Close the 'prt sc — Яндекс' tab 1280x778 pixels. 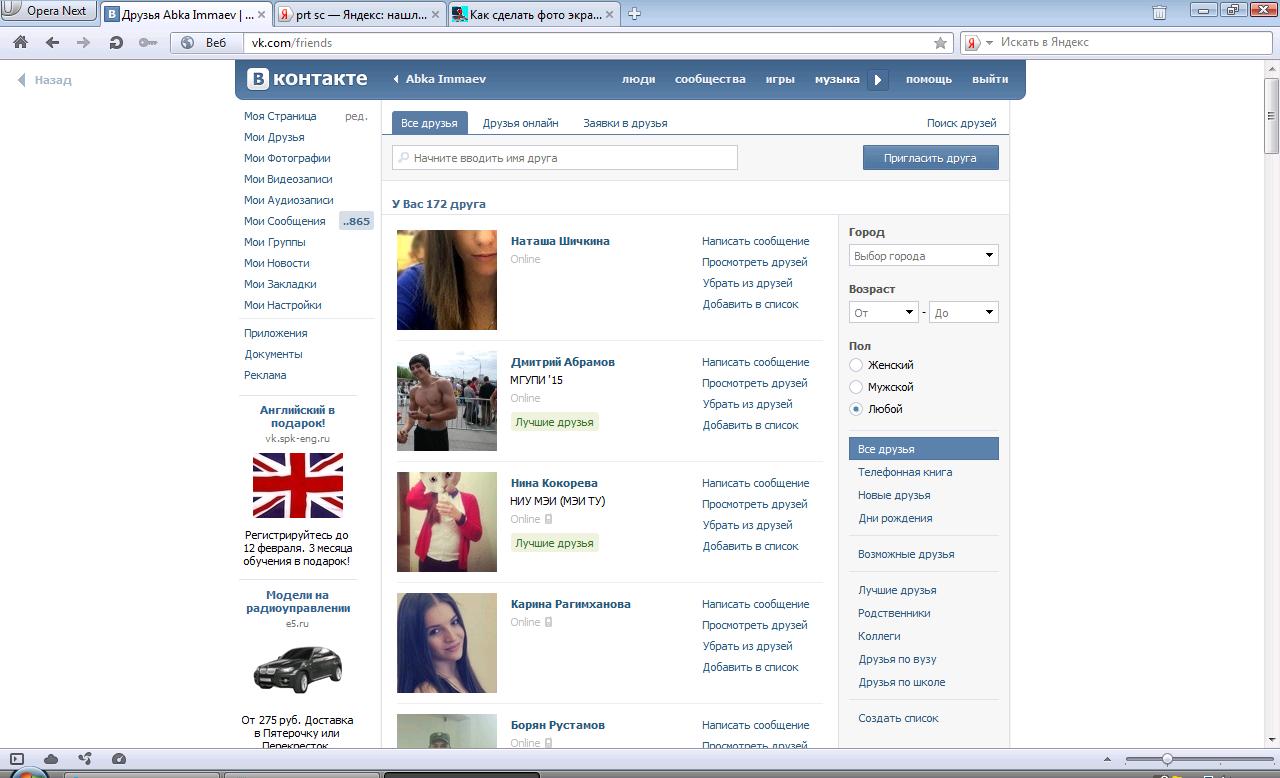click(x=436, y=14)
